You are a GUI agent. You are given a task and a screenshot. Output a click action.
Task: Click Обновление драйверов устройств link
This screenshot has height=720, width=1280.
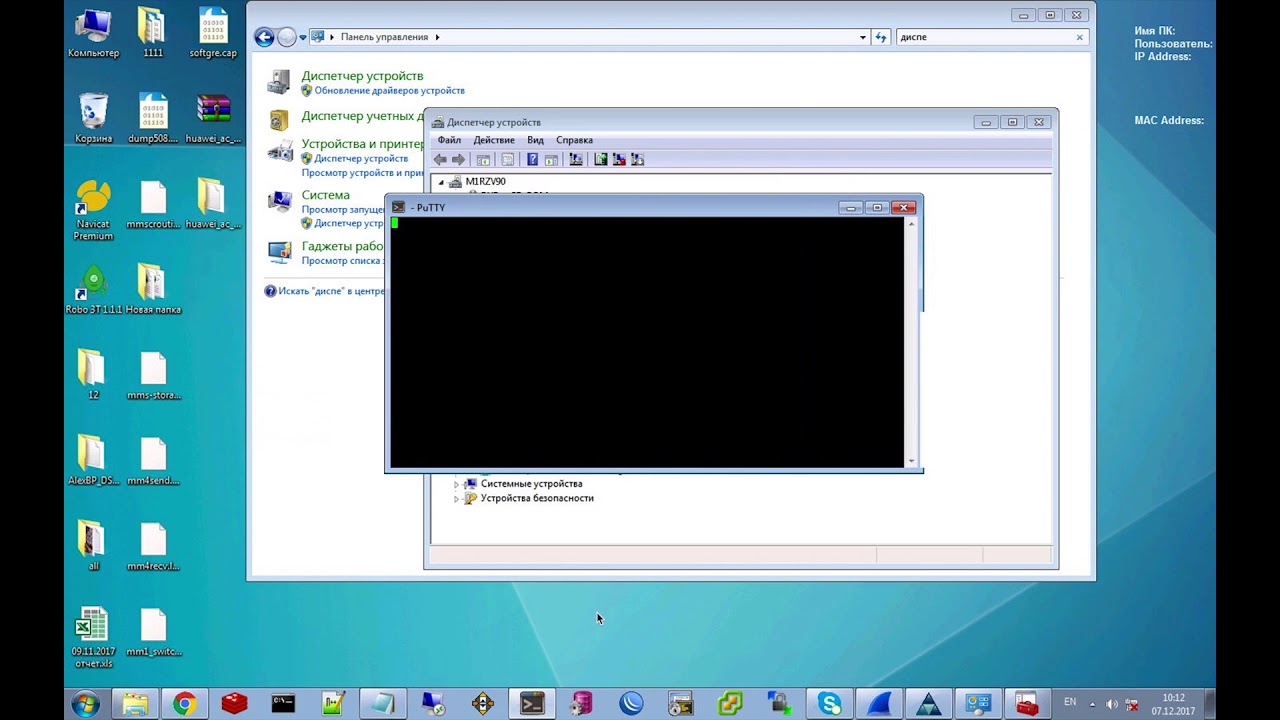tap(389, 91)
